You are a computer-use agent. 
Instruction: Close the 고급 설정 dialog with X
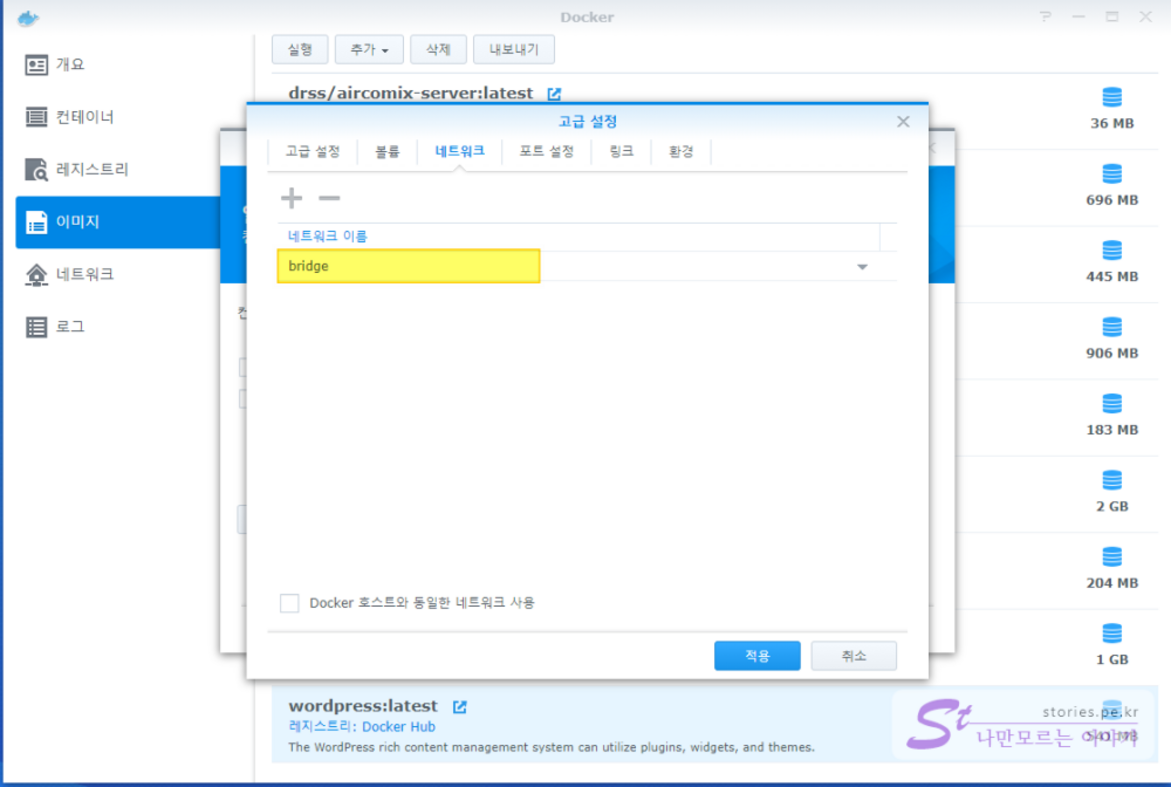[x=903, y=122]
